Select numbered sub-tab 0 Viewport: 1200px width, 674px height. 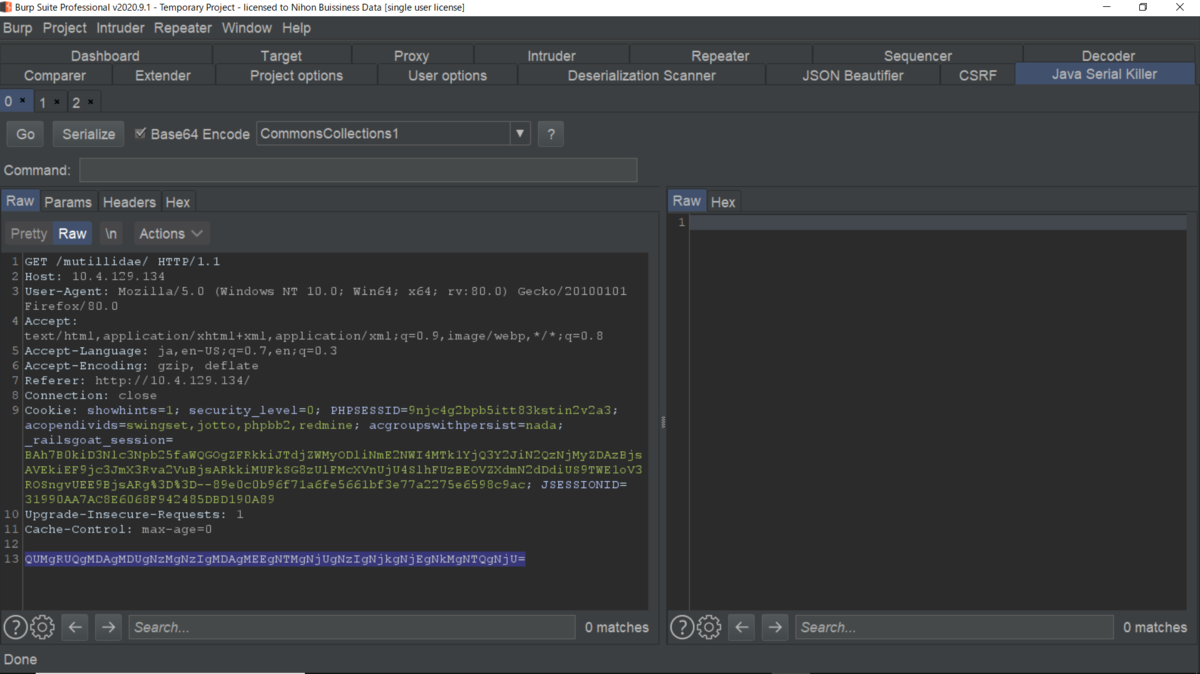coord(9,102)
